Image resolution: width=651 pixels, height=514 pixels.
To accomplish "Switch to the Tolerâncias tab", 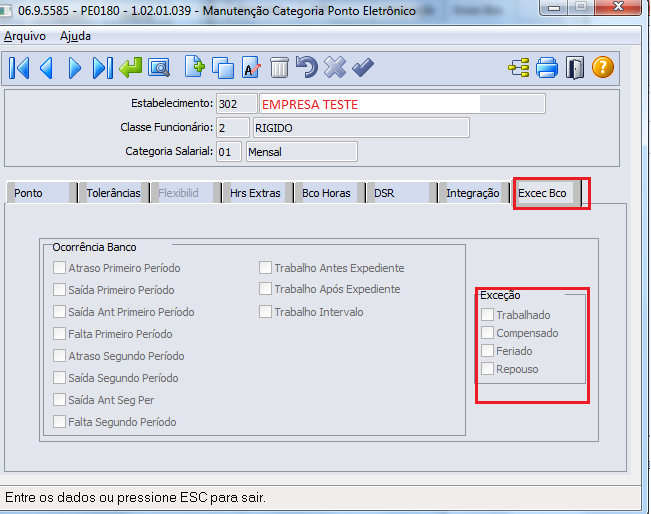I will tap(113, 193).
